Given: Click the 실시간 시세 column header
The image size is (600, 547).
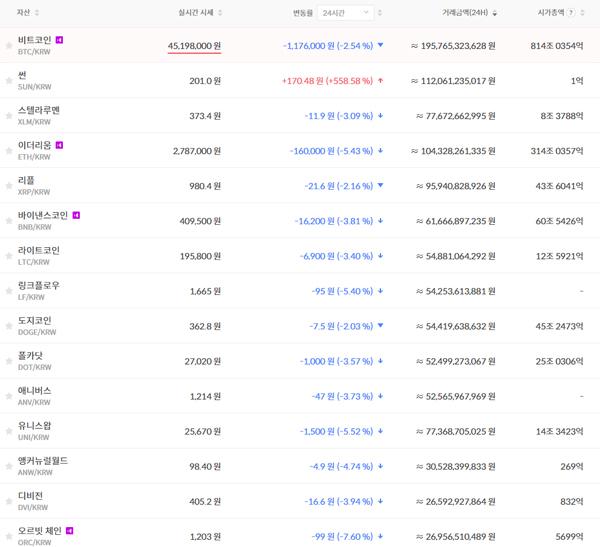Looking at the screenshot, I should (x=196, y=13).
